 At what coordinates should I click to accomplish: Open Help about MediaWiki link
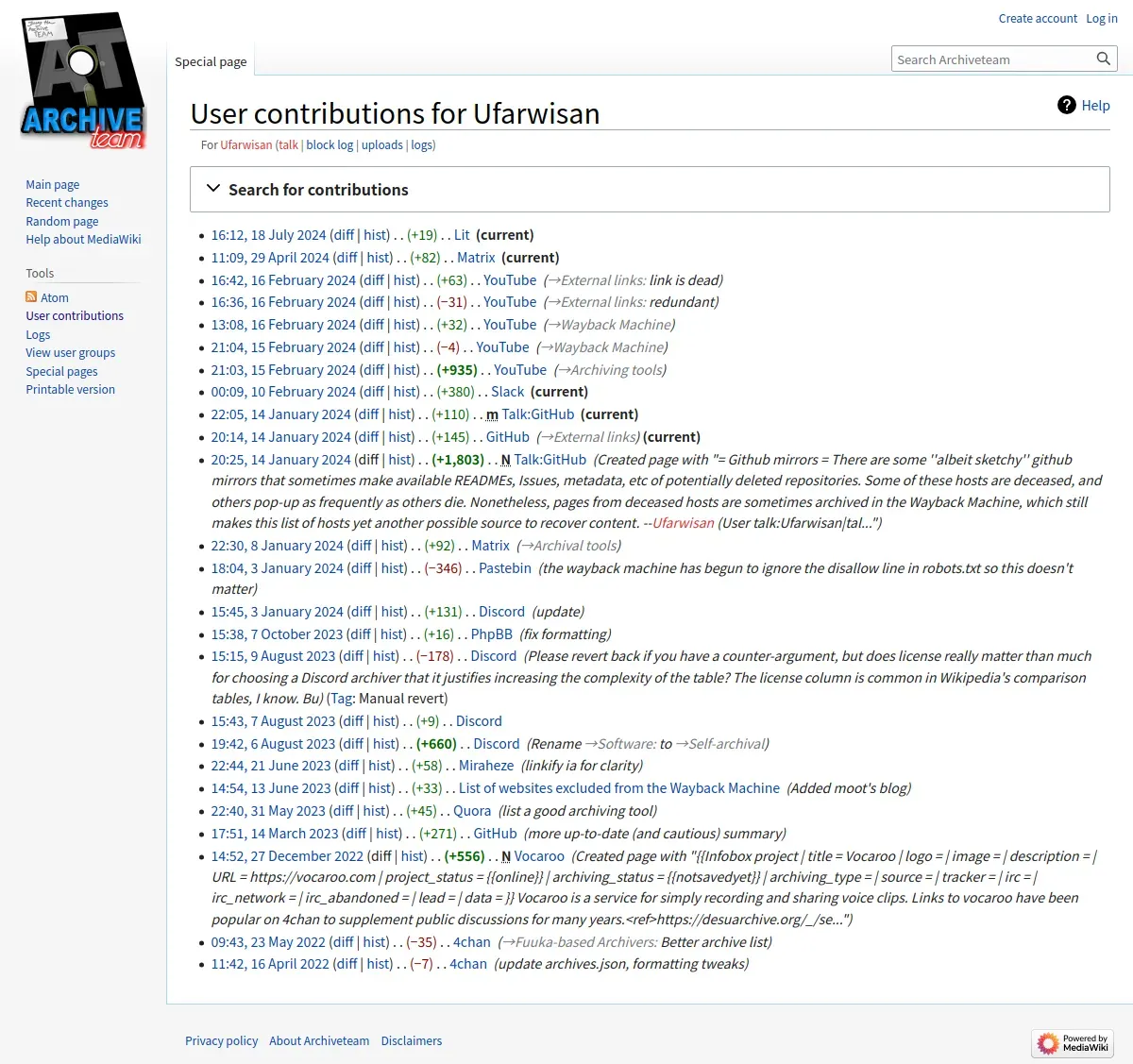pyautogui.click(x=83, y=239)
